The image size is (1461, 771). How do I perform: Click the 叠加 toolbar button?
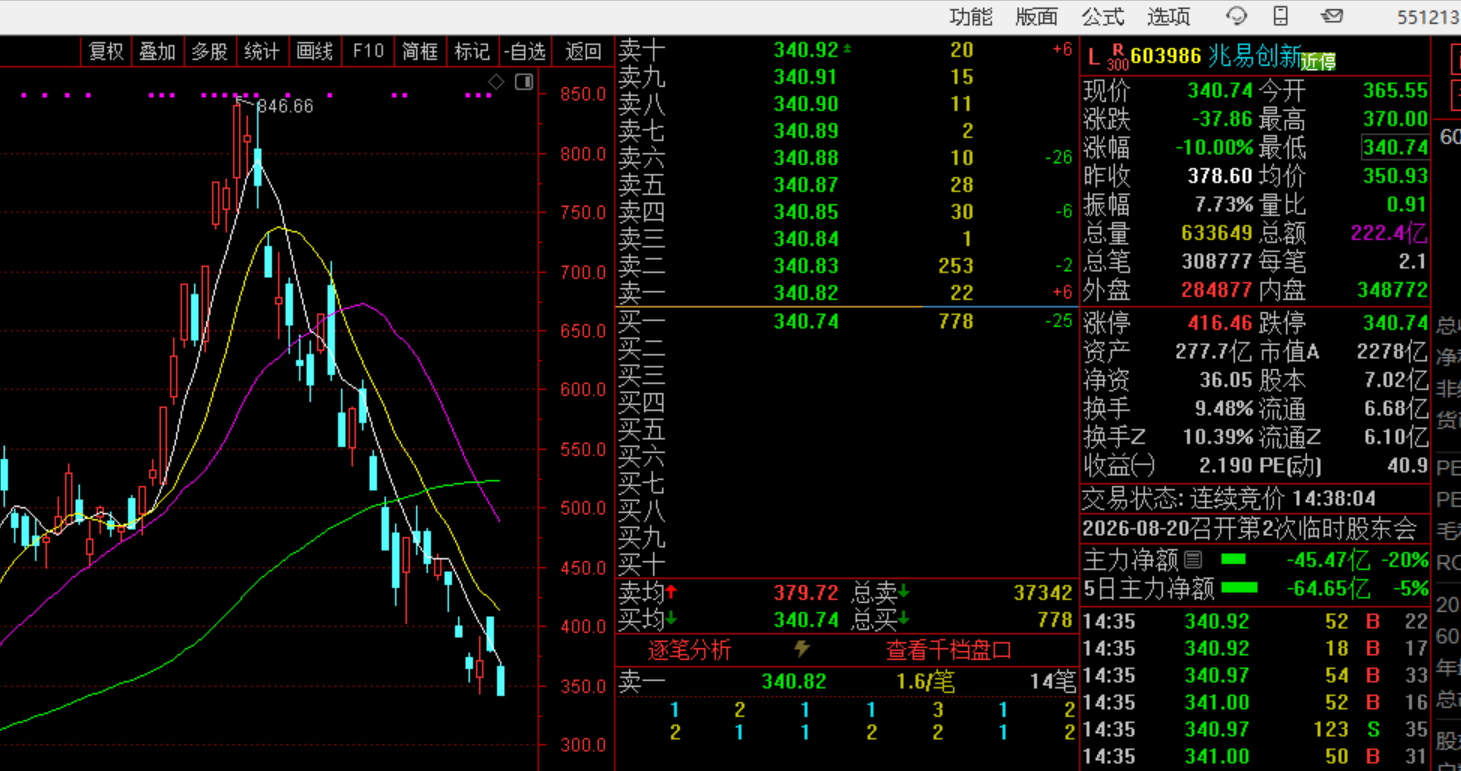(158, 51)
